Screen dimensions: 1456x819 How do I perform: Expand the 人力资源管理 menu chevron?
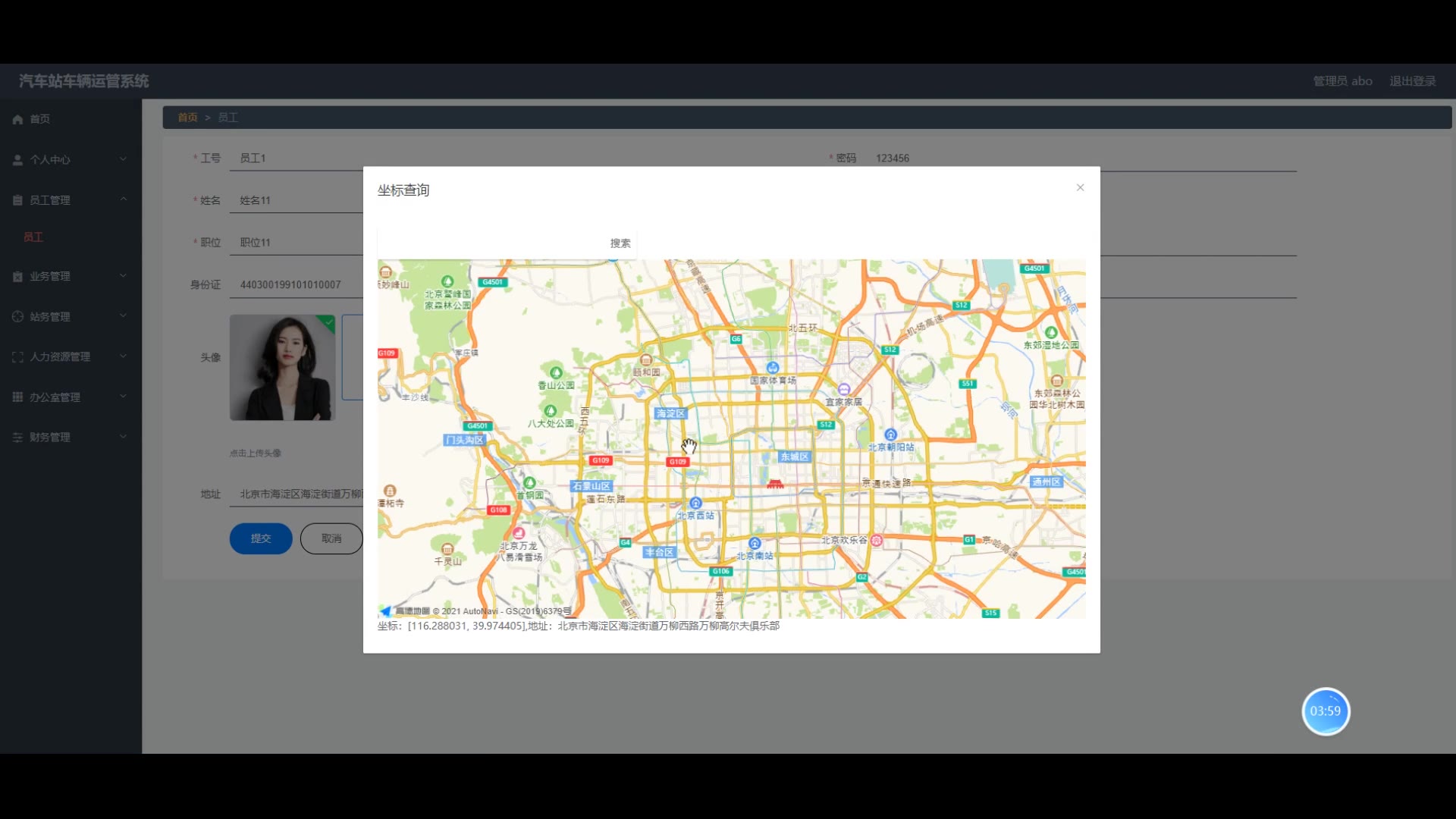[123, 356]
